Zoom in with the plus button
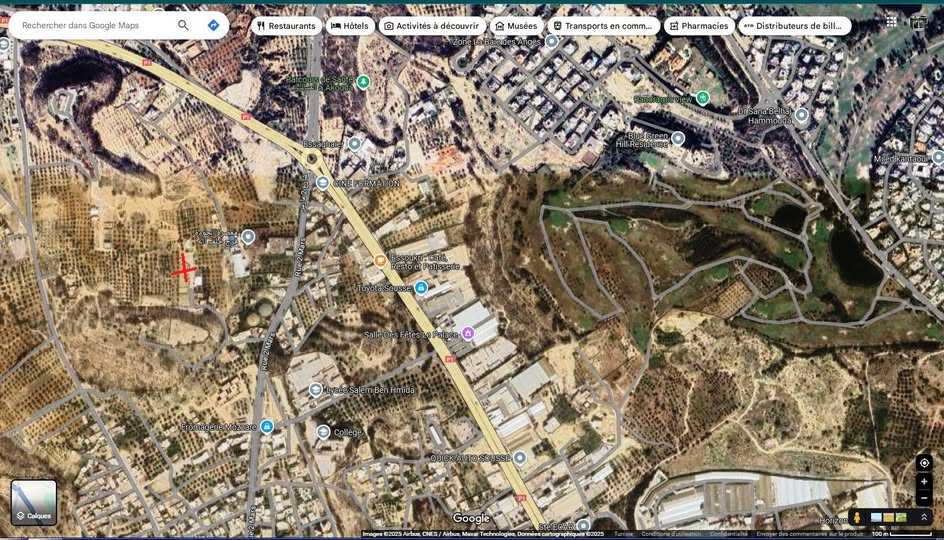Screen dimensions: 944x540 click(923, 482)
